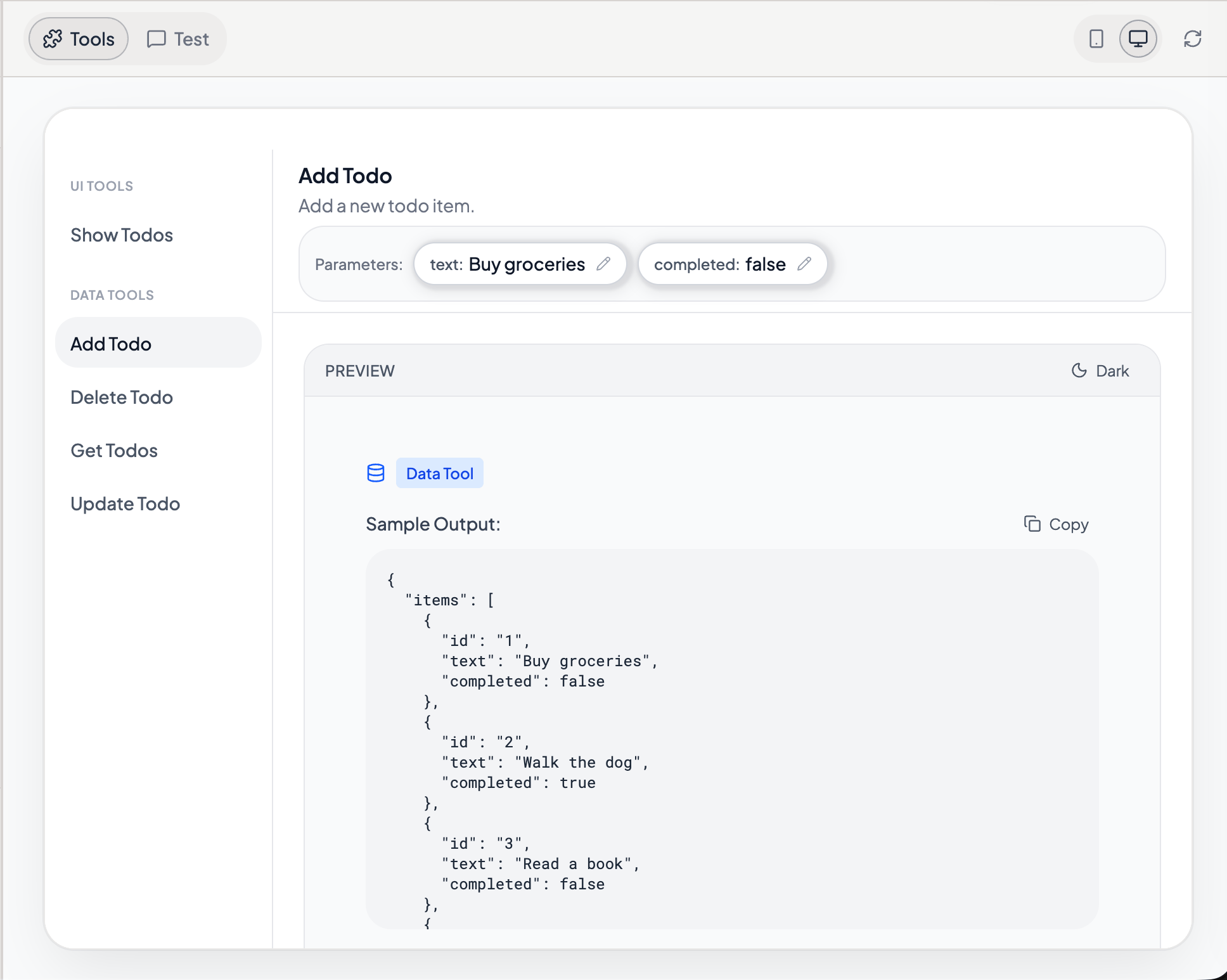The image size is (1227, 980).
Task: Open the Test tab
Action: [178, 39]
